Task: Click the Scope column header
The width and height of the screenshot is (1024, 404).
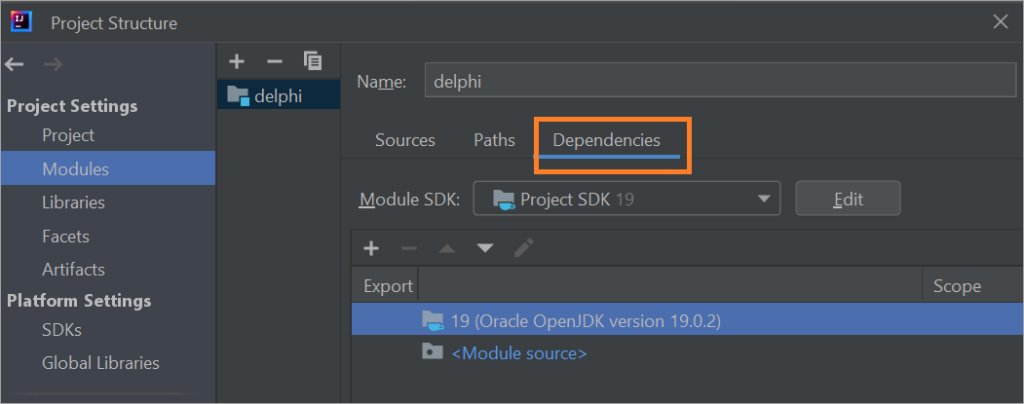Action: (x=957, y=286)
